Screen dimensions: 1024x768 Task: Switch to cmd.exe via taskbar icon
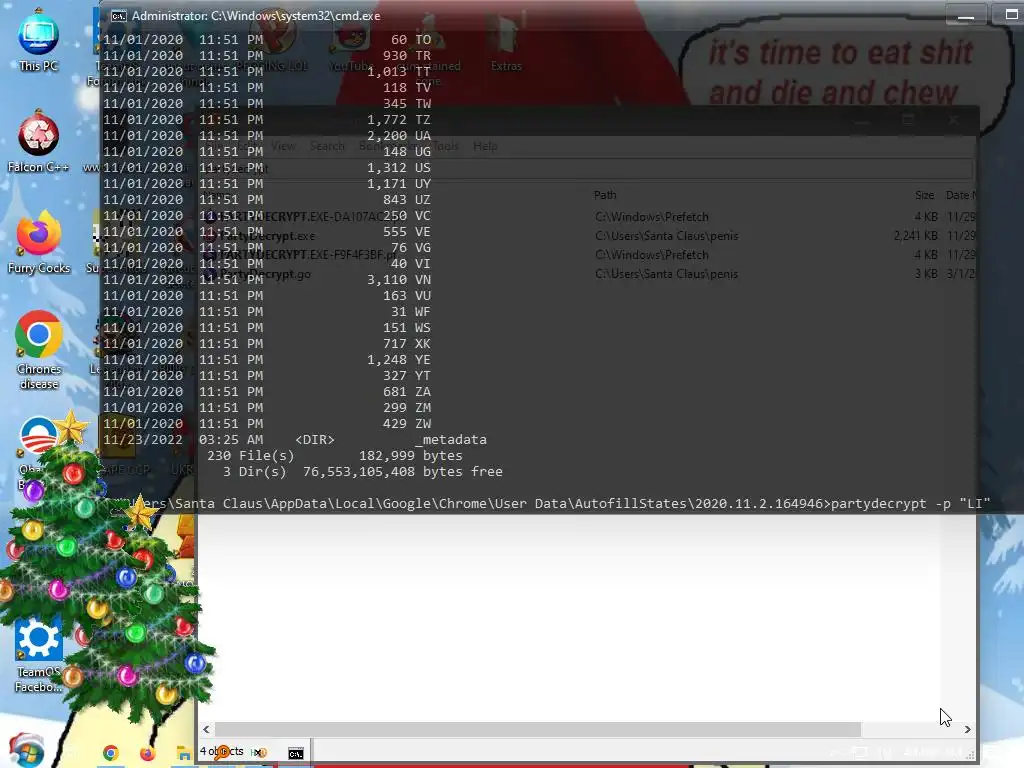[x=296, y=754]
